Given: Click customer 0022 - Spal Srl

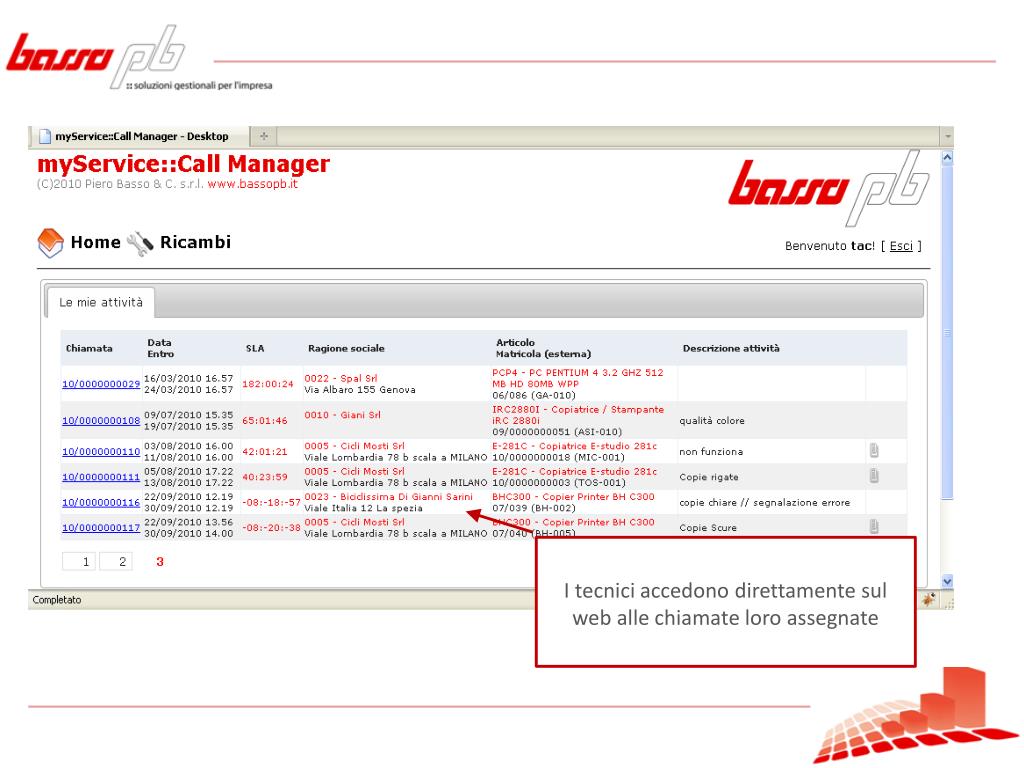Looking at the screenshot, I should (x=341, y=378).
